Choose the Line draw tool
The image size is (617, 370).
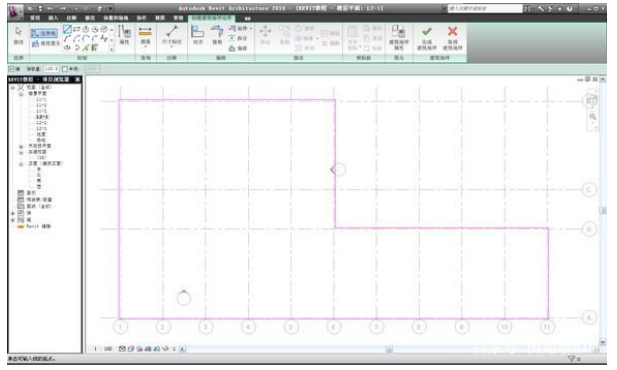68,29
